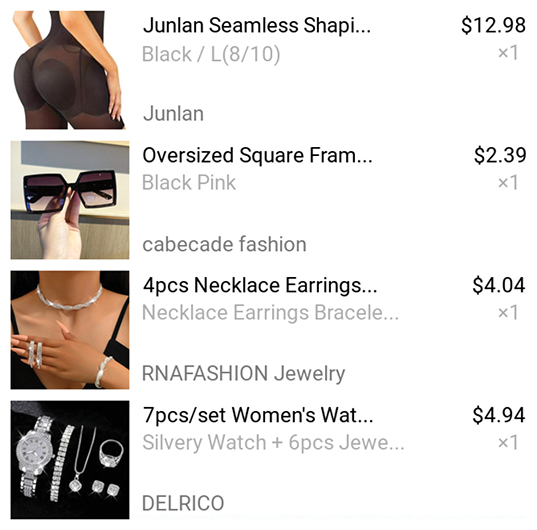The image size is (537, 530).
Task: Visit the RNAFASHION Jewelry seller name
Action: point(243,374)
